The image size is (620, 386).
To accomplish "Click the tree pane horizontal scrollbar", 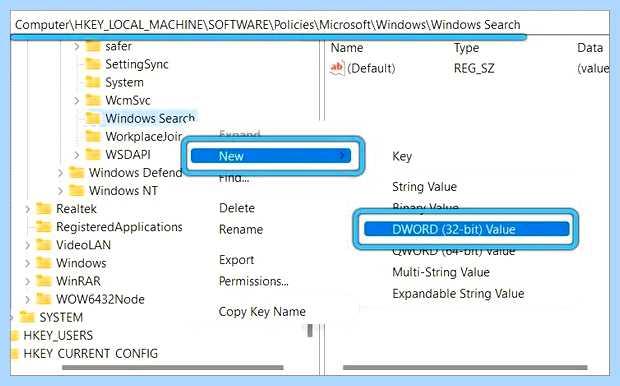I will [x=173, y=368].
